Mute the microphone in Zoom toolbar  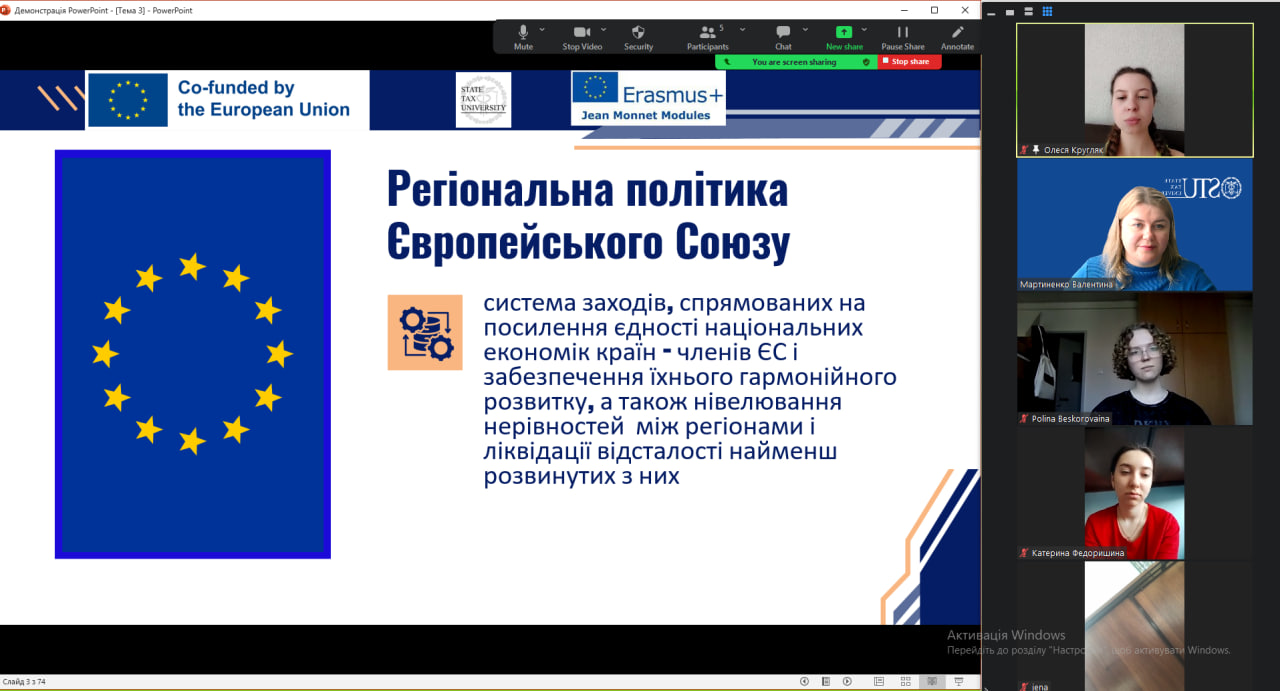coord(523,37)
